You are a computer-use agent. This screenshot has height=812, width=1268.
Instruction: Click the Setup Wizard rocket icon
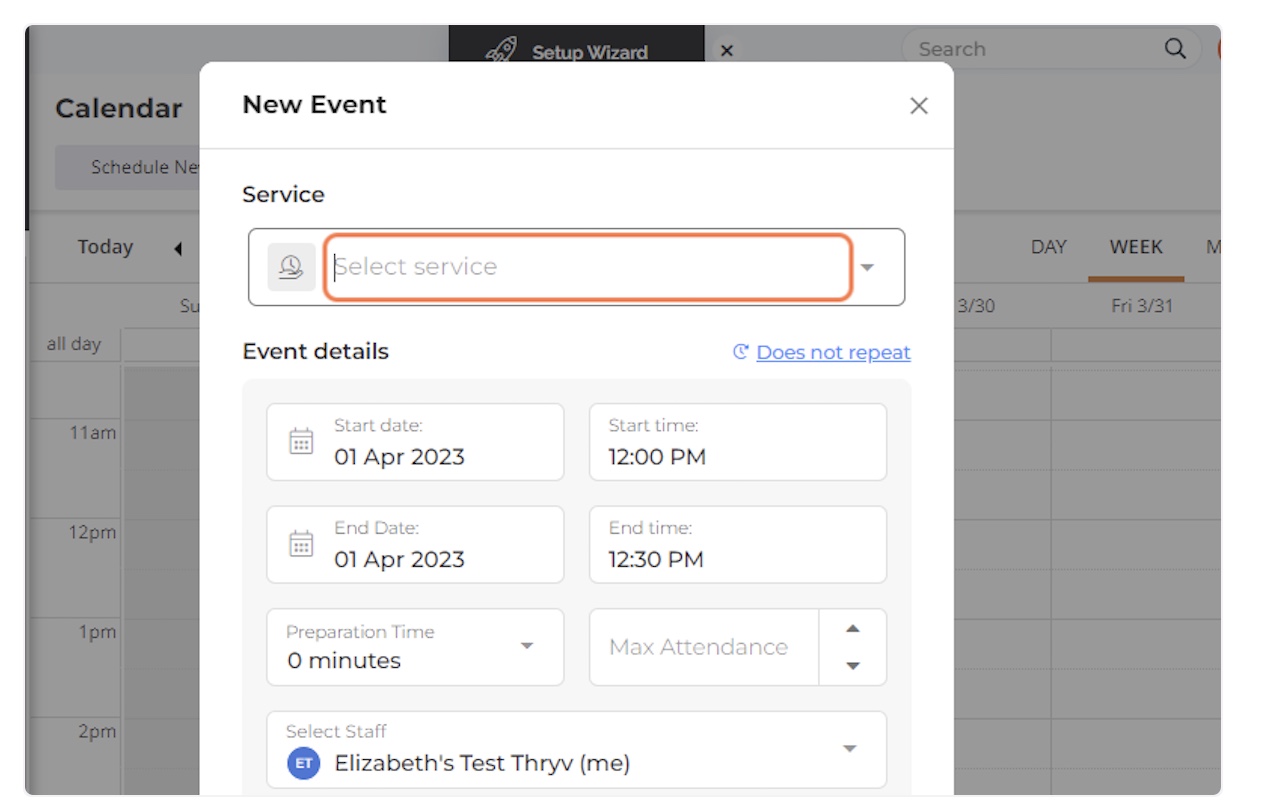click(x=501, y=51)
